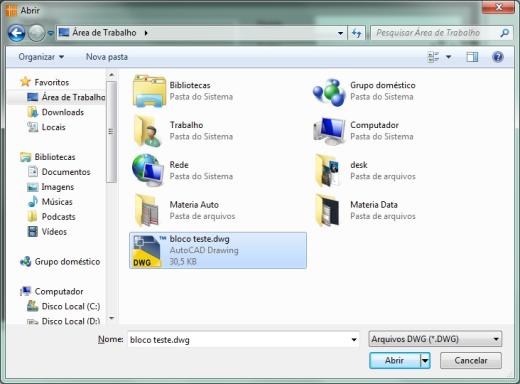
Task: Select Vídeos library in sidebar
Action: pyautogui.click(x=54, y=232)
